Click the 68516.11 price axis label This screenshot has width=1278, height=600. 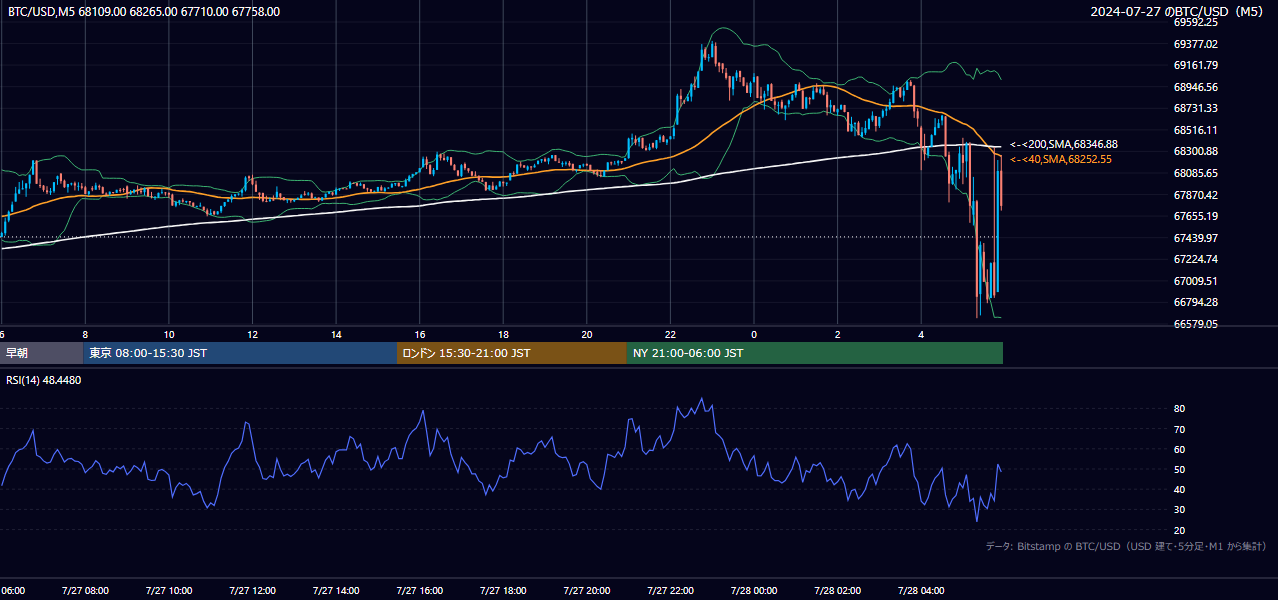pos(1195,130)
